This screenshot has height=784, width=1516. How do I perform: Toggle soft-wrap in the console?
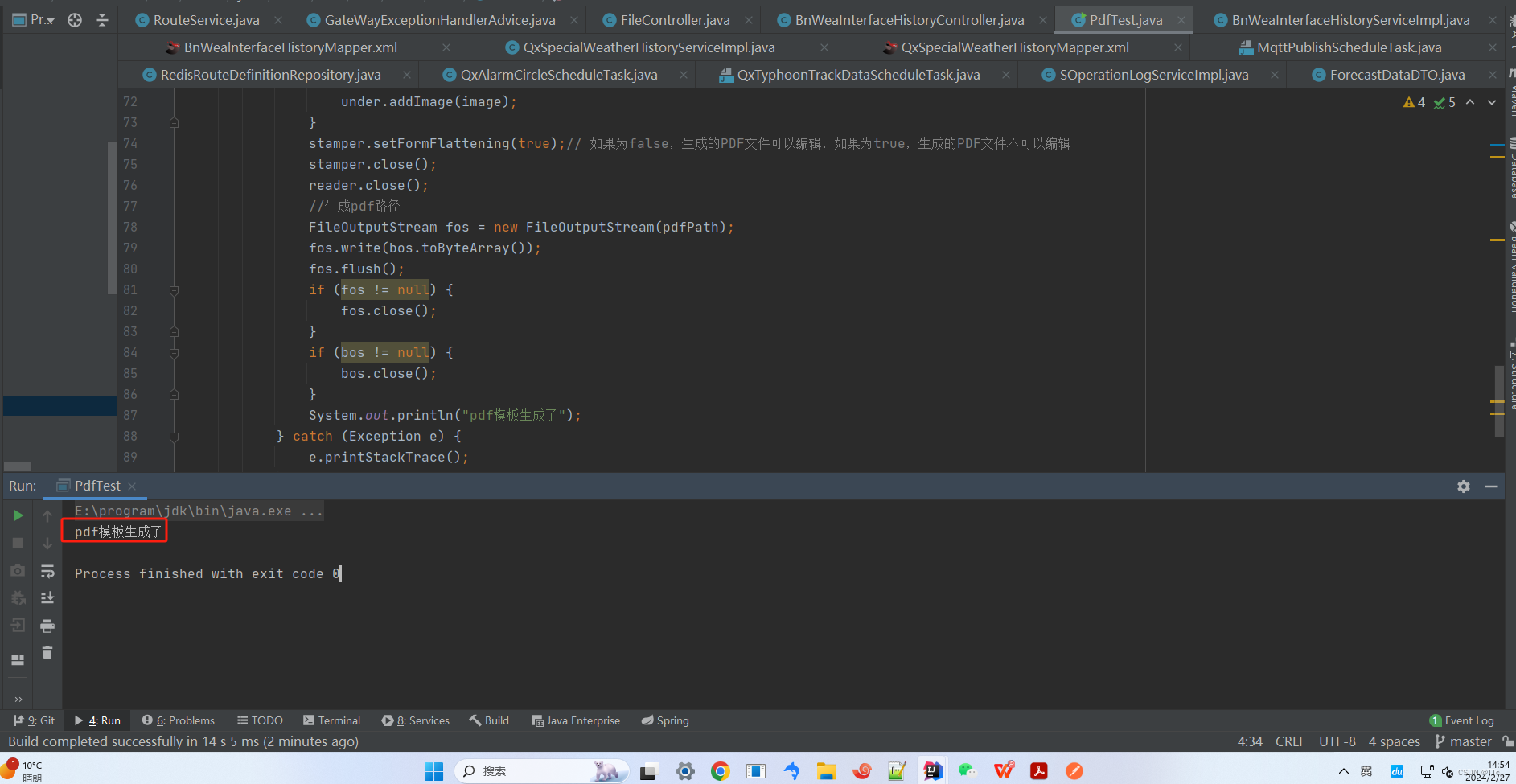point(47,571)
